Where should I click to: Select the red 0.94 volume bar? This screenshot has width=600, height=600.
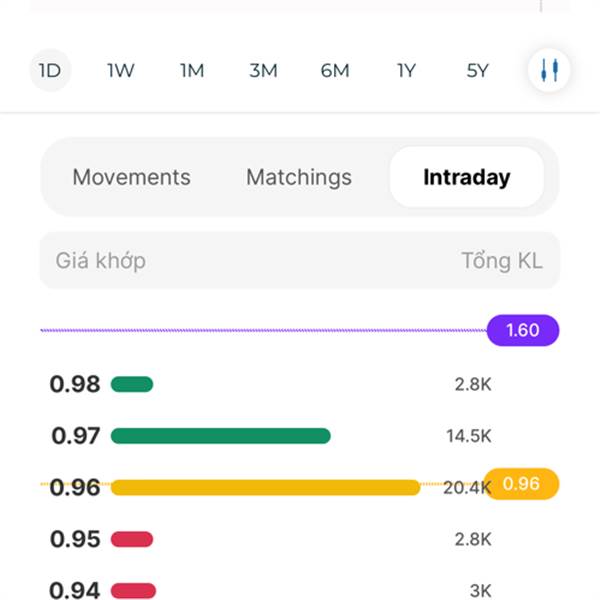point(134,590)
